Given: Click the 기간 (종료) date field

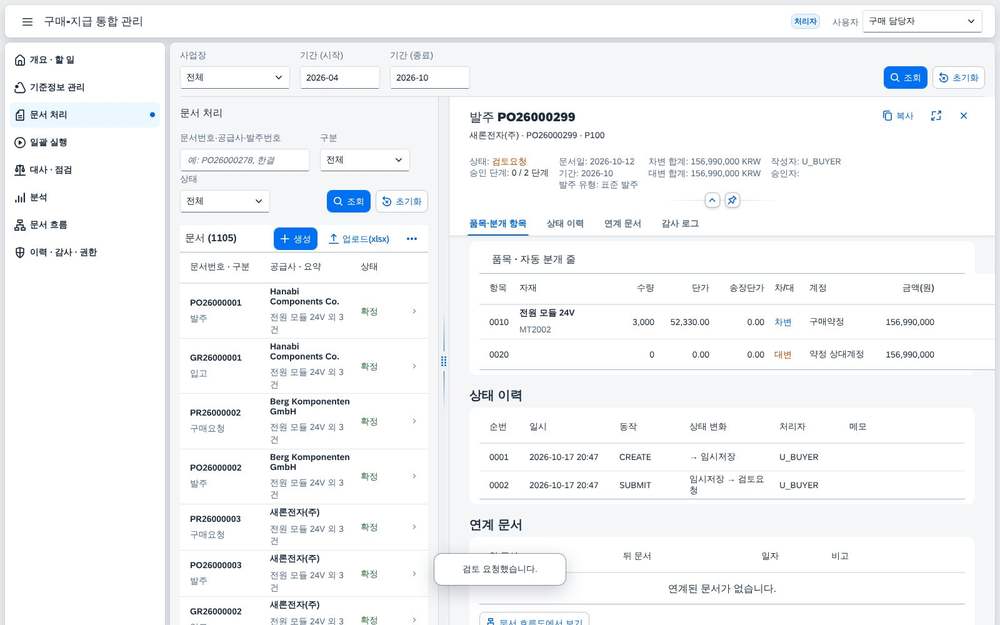Looking at the screenshot, I should (430, 78).
